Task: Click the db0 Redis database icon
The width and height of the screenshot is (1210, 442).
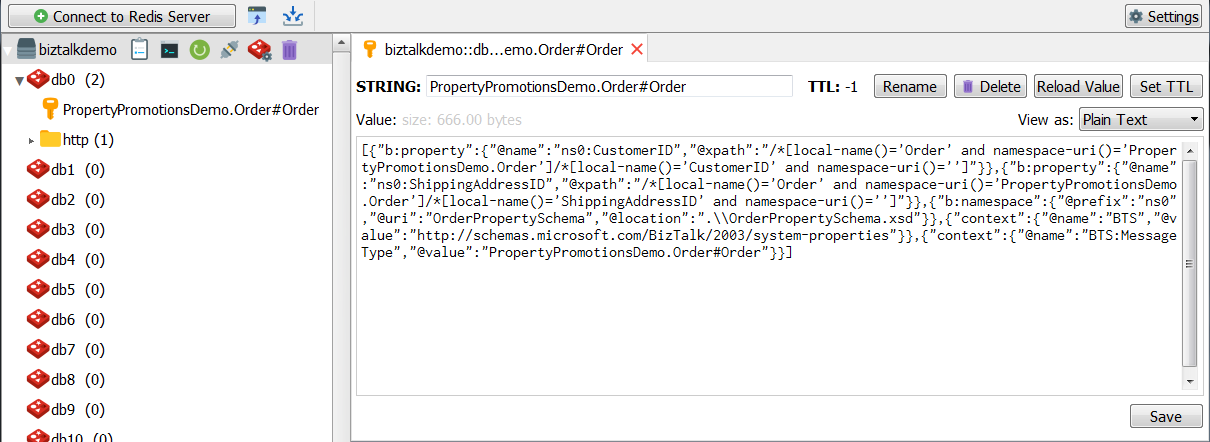Action: pyautogui.click(x=38, y=79)
